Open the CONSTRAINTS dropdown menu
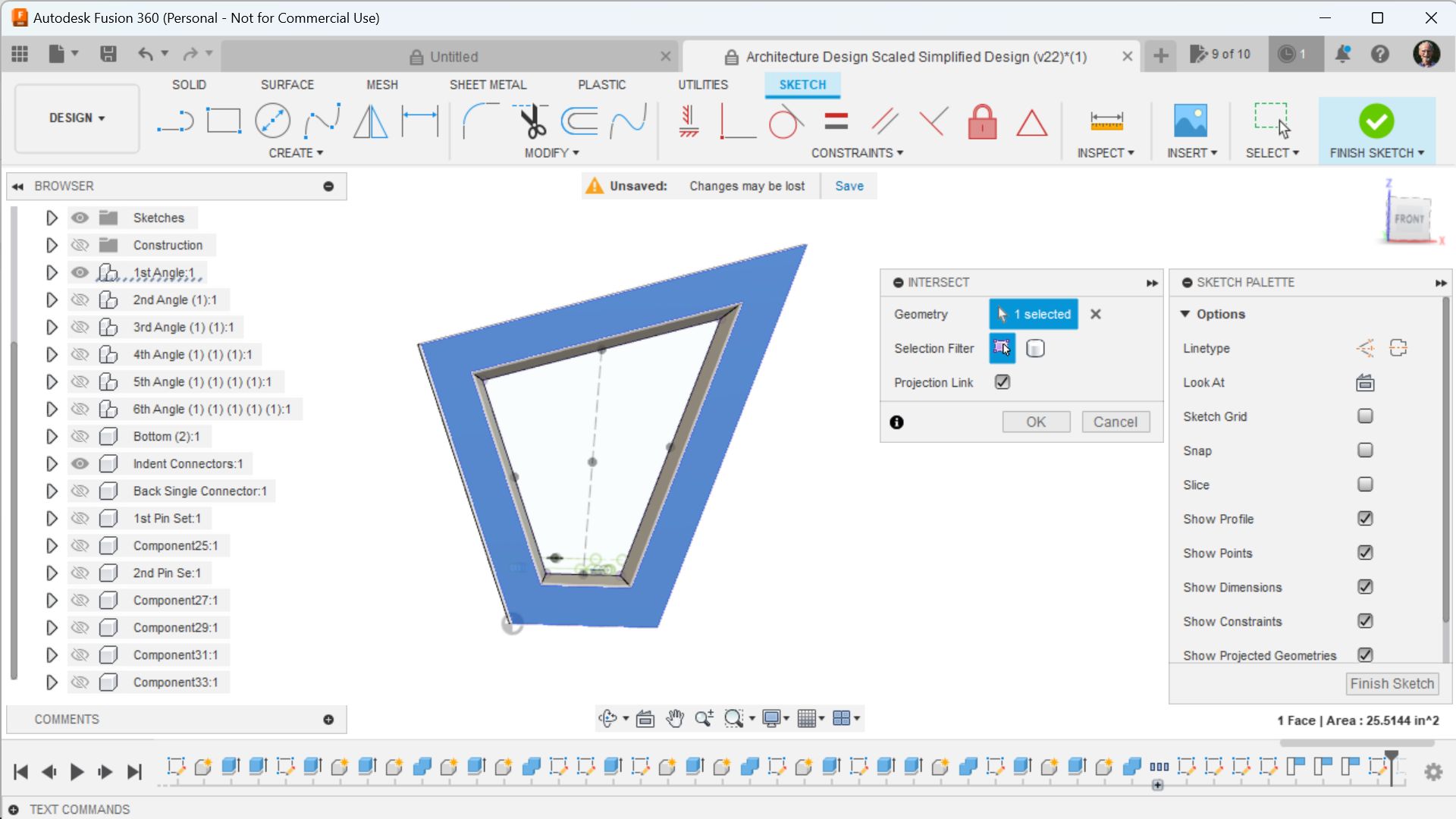 tap(857, 153)
